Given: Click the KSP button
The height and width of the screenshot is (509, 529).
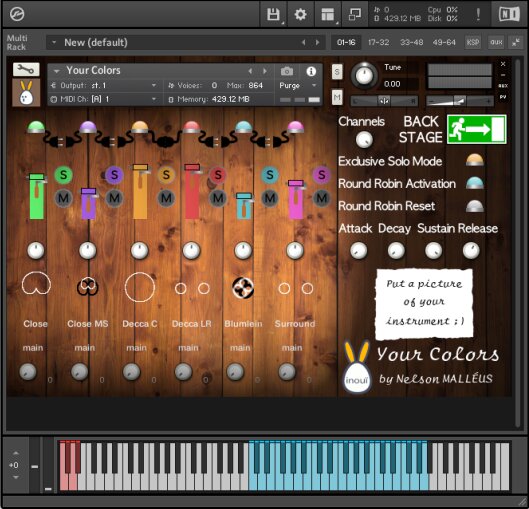Looking at the screenshot, I should 473,42.
